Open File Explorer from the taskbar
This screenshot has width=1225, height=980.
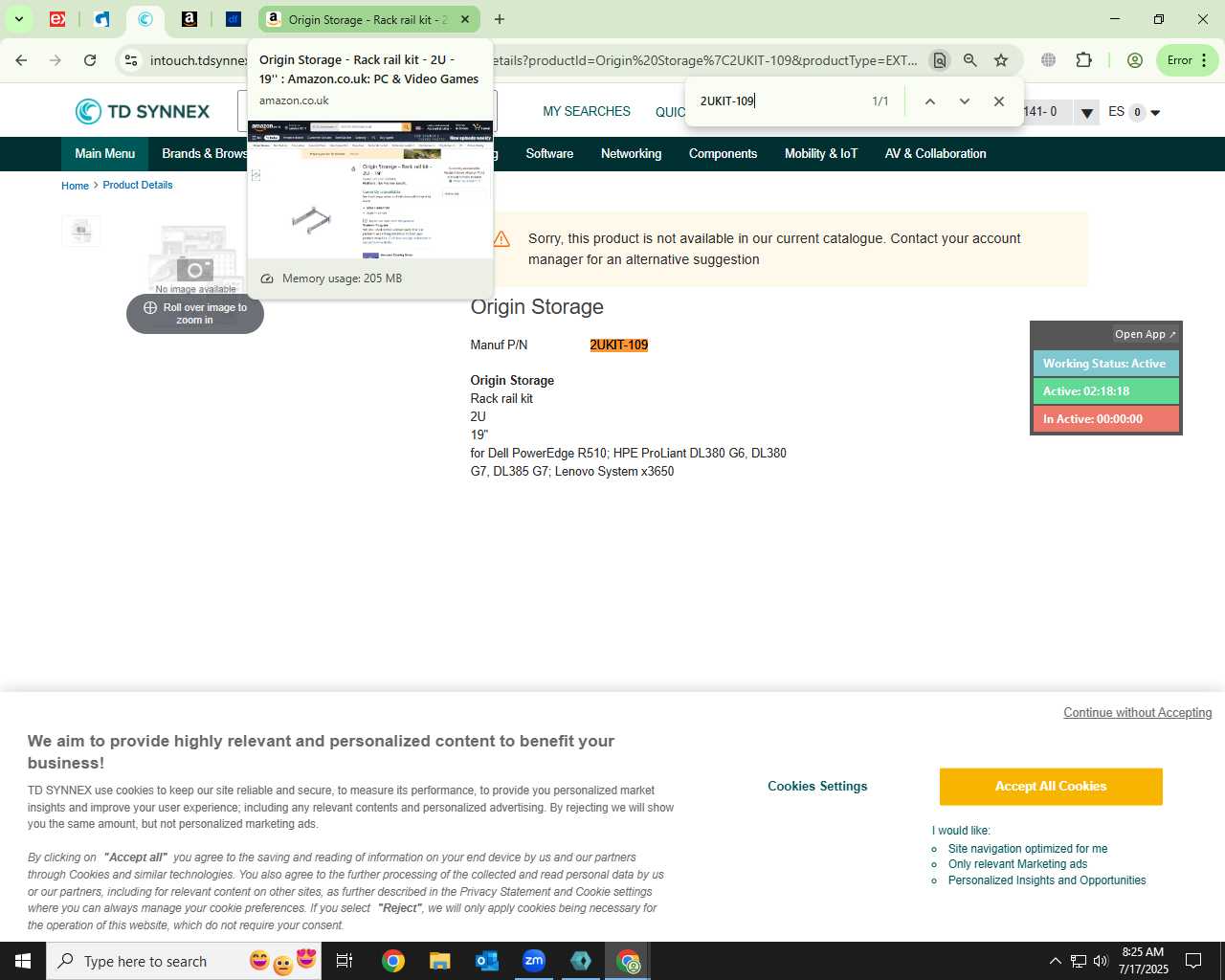[439, 961]
